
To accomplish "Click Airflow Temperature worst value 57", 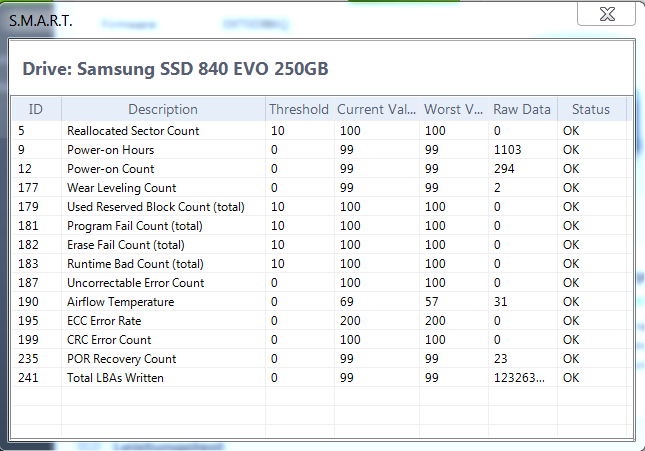I will pyautogui.click(x=432, y=302).
